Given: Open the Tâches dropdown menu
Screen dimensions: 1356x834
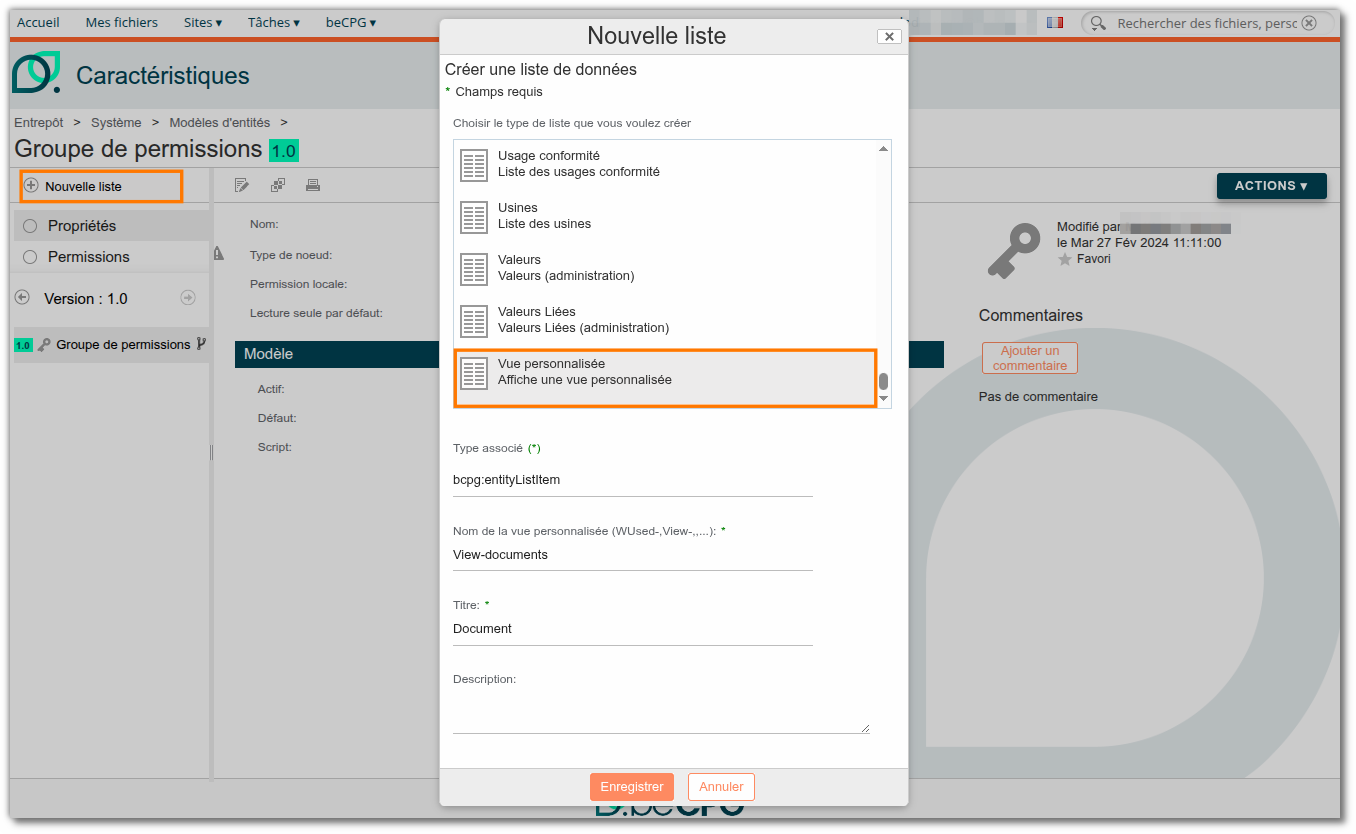Looking at the screenshot, I should (x=274, y=22).
